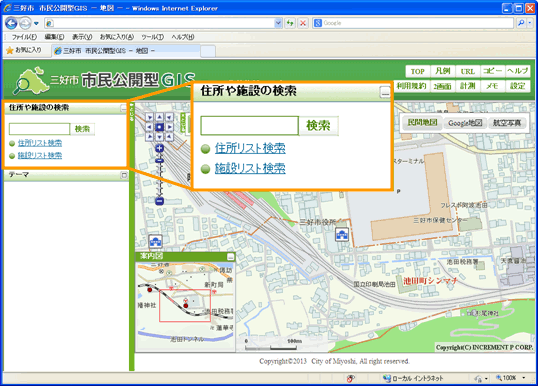The height and width of the screenshot is (388, 540).
Task: Click the Stop loading red X icon
Action: pyautogui.click(x=303, y=23)
